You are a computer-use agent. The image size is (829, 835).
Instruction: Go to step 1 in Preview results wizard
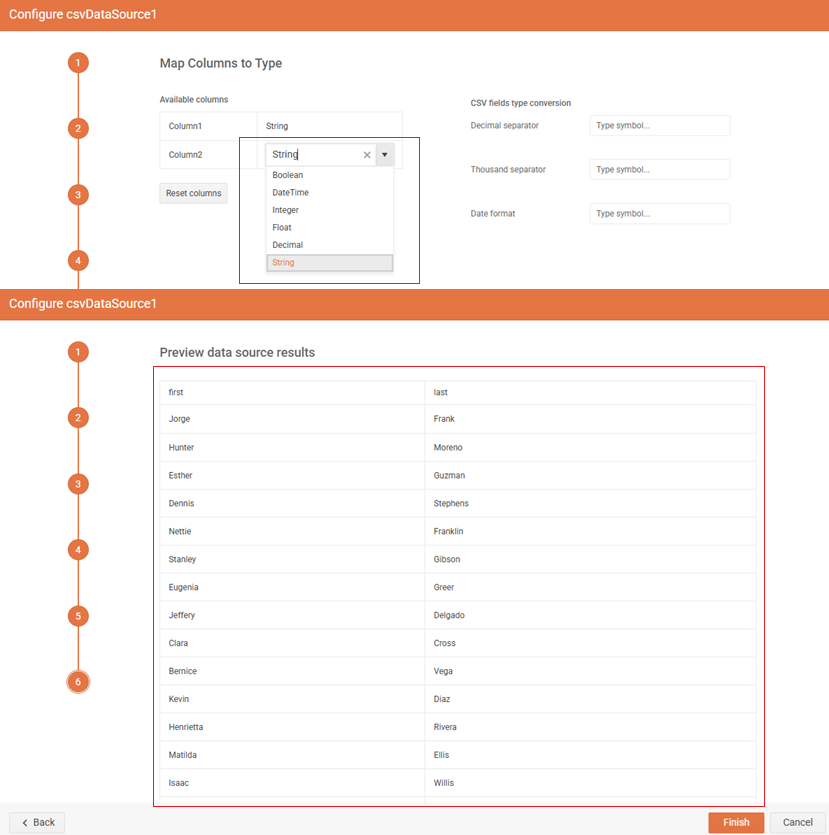(x=78, y=352)
